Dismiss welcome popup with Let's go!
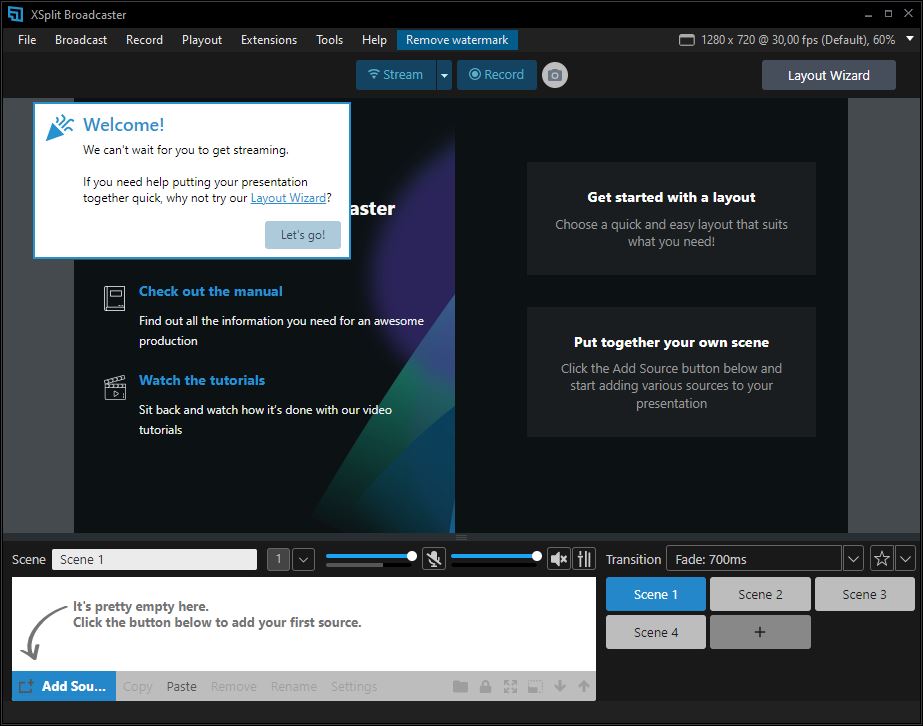 pos(303,235)
